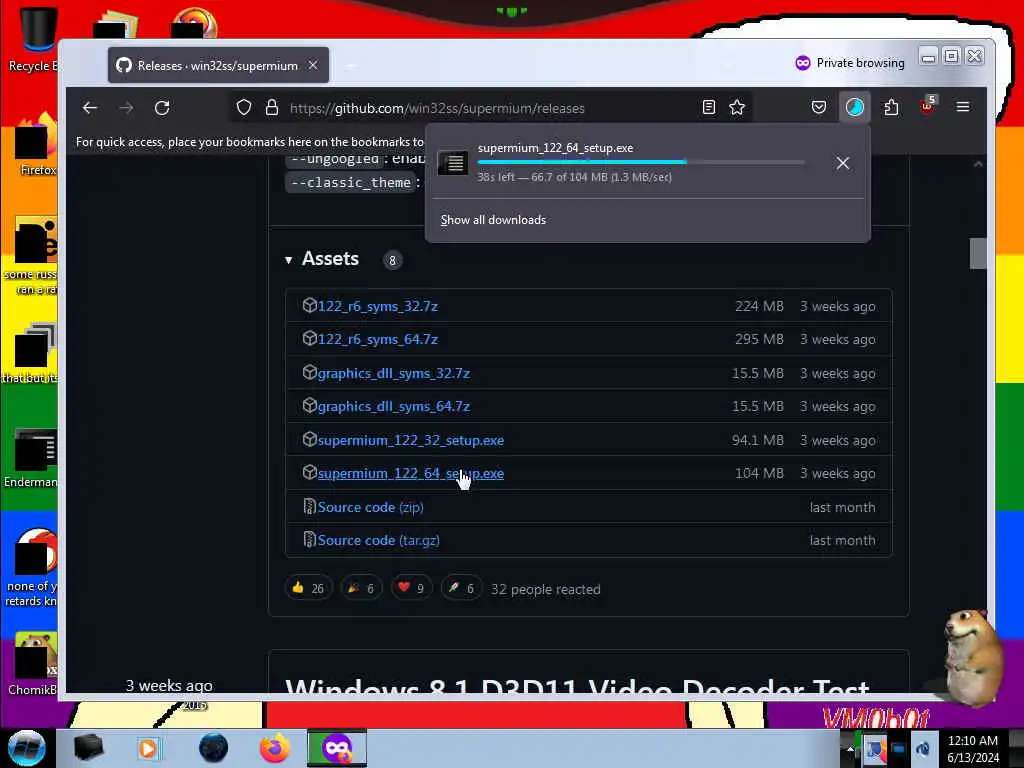The height and width of the screenshot is (768, 1024).
Task: Open the extensions puzzle icon
Action: point(891,107)
